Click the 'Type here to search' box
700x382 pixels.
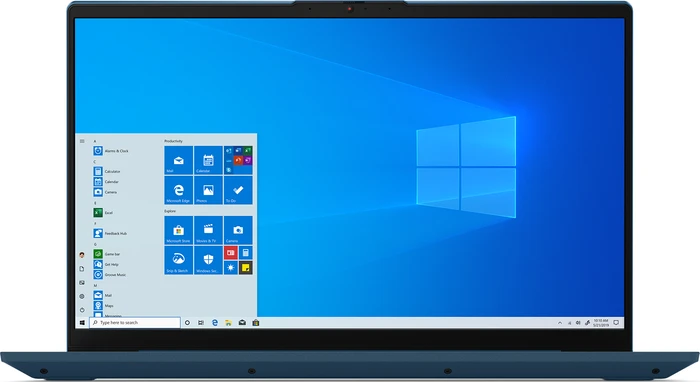[135, 323]
